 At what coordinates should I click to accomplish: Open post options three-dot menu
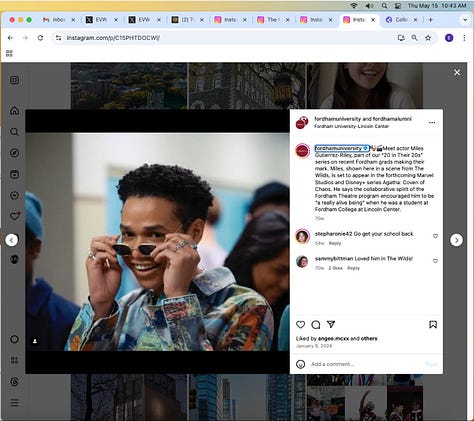click(x=432, y=123)
